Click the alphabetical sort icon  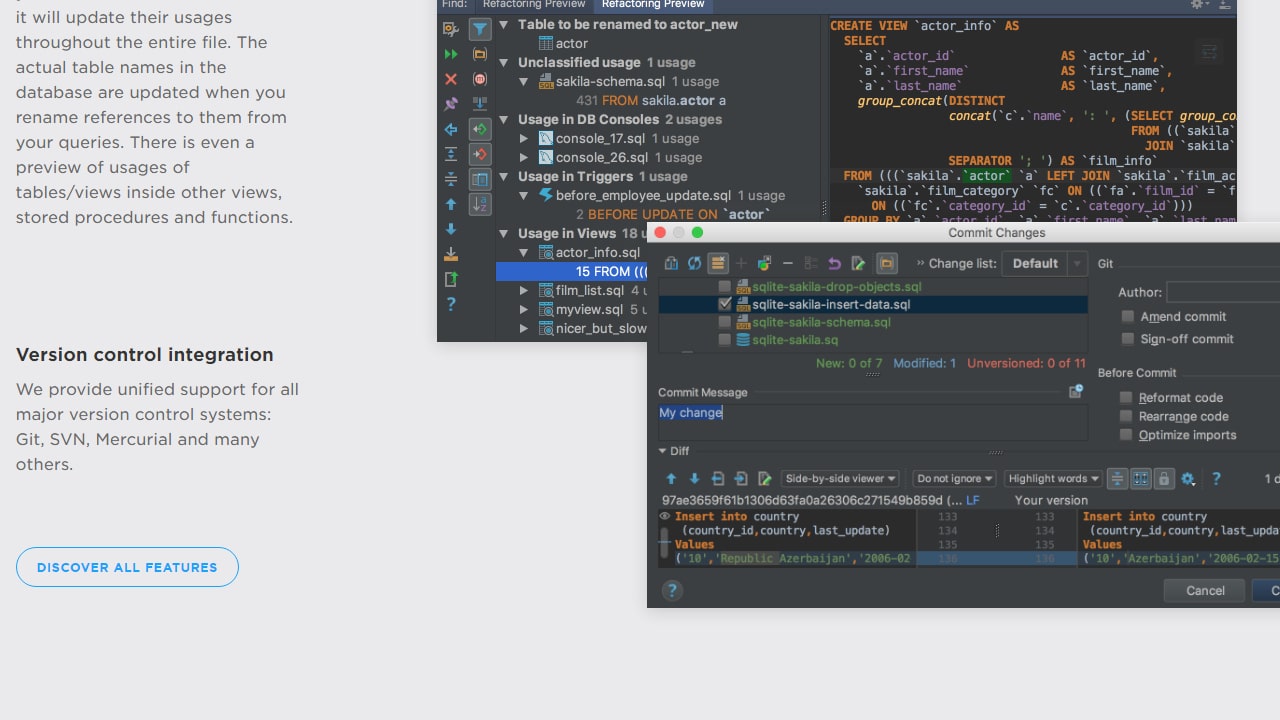[x=480, y=204]
